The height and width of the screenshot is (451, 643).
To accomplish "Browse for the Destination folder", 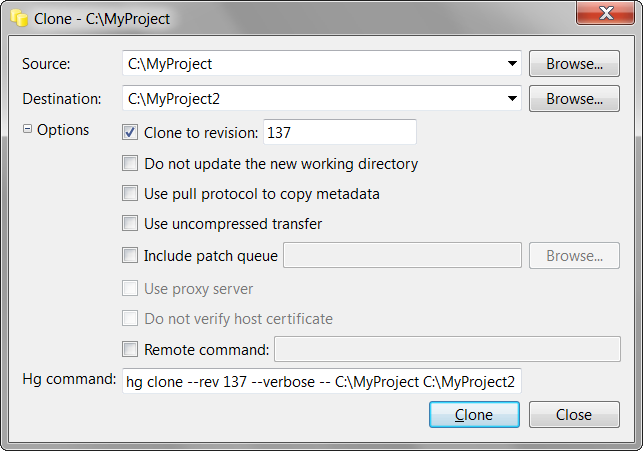I will pos(574,99).
